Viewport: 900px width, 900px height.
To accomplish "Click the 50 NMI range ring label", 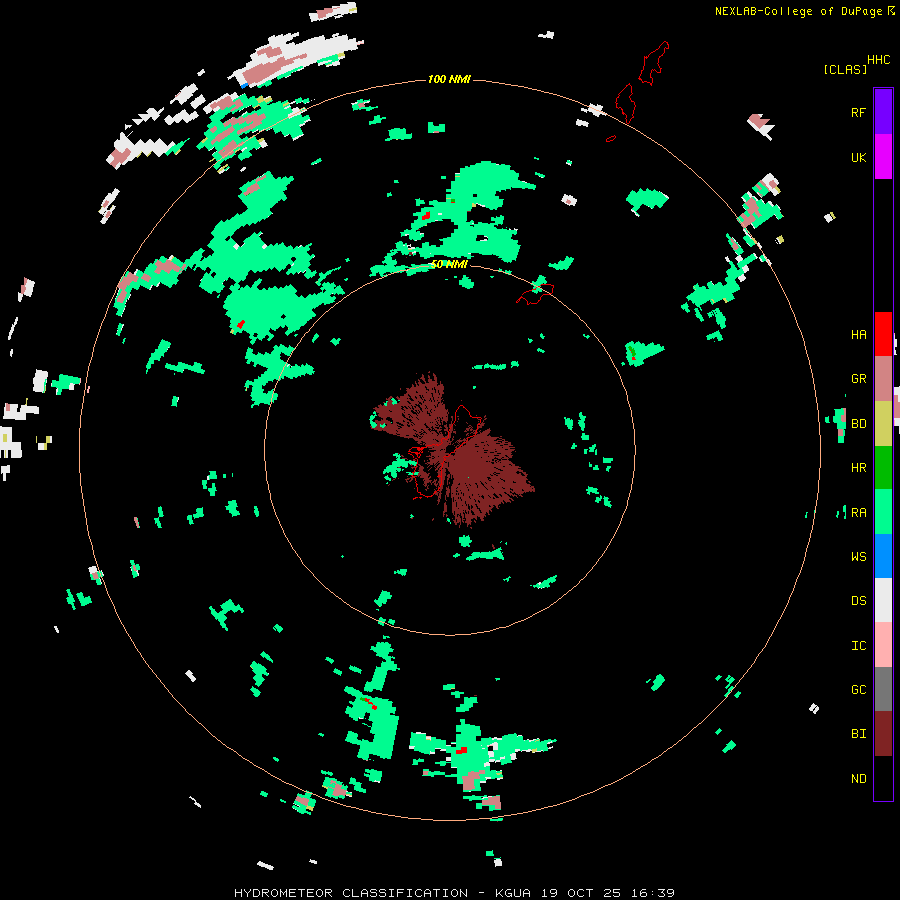I will click(449, 264).
